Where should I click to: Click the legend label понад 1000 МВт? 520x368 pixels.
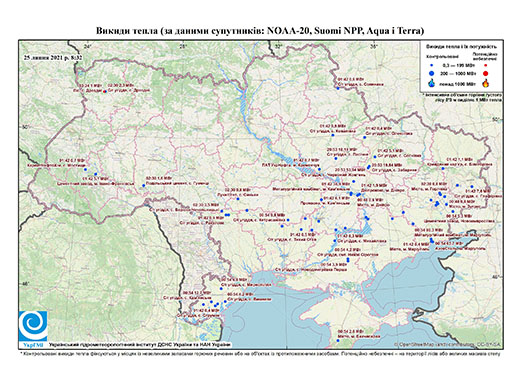pyautogui.click(x=459, y=83)
